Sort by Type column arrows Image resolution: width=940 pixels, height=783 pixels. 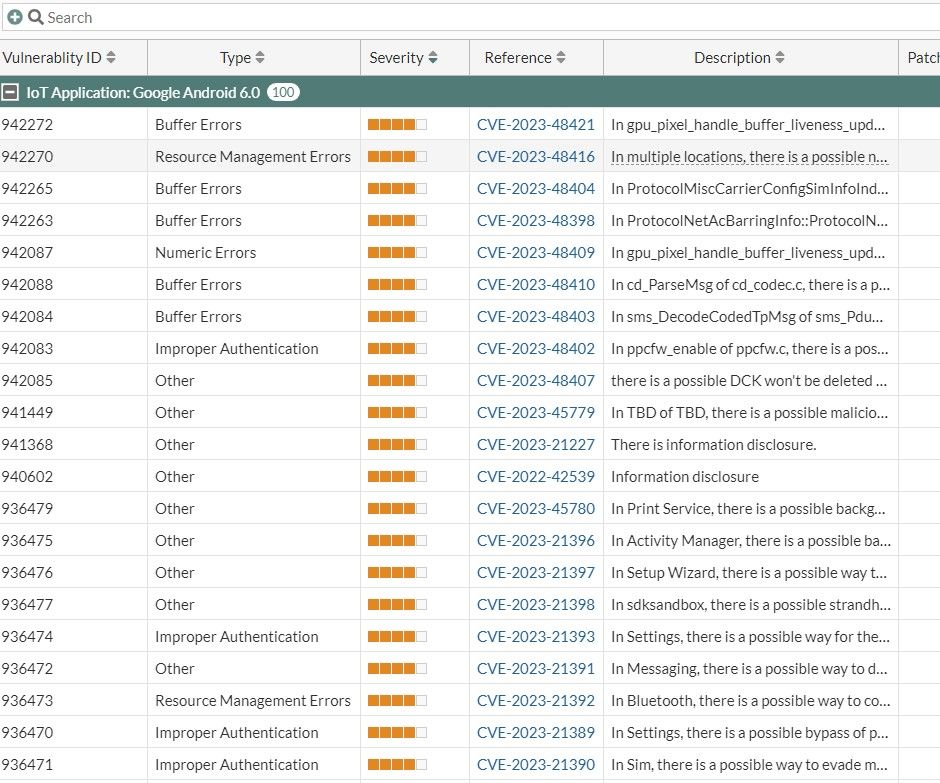pos(260,58)
